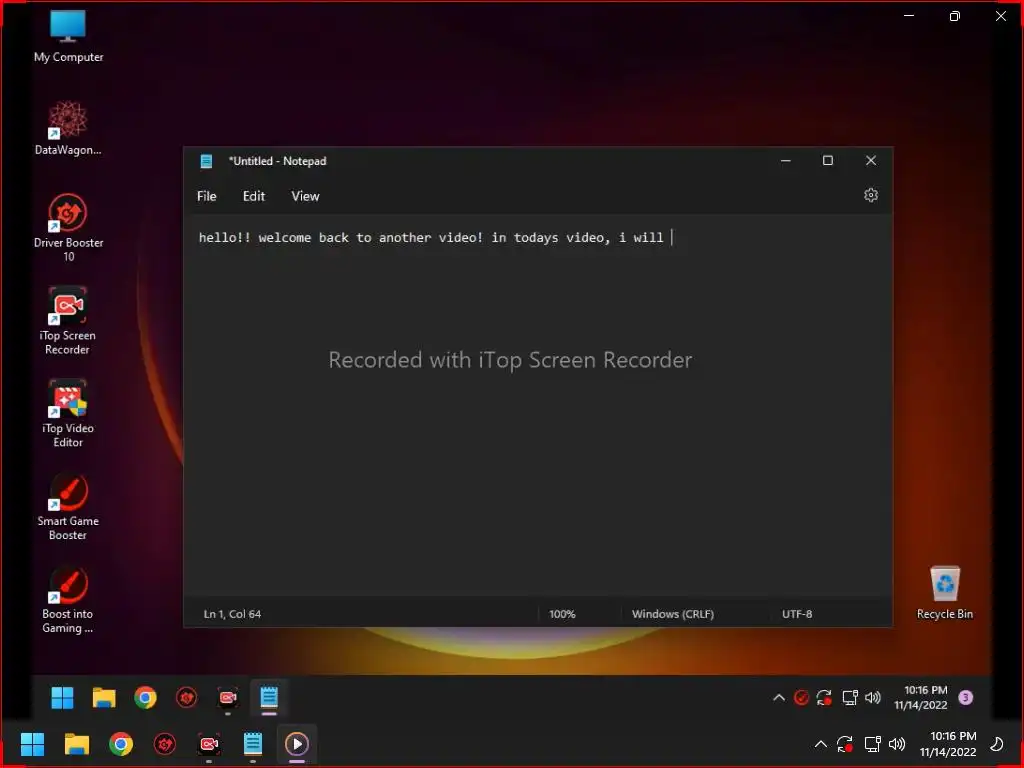
Task: Expand hidden tray icons on inner recorded taskbar
Action: click(x=778, y=697)
